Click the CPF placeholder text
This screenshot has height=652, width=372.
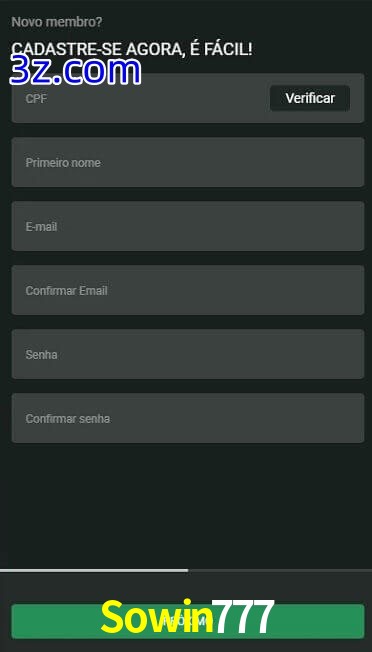[x=36, y=99]
